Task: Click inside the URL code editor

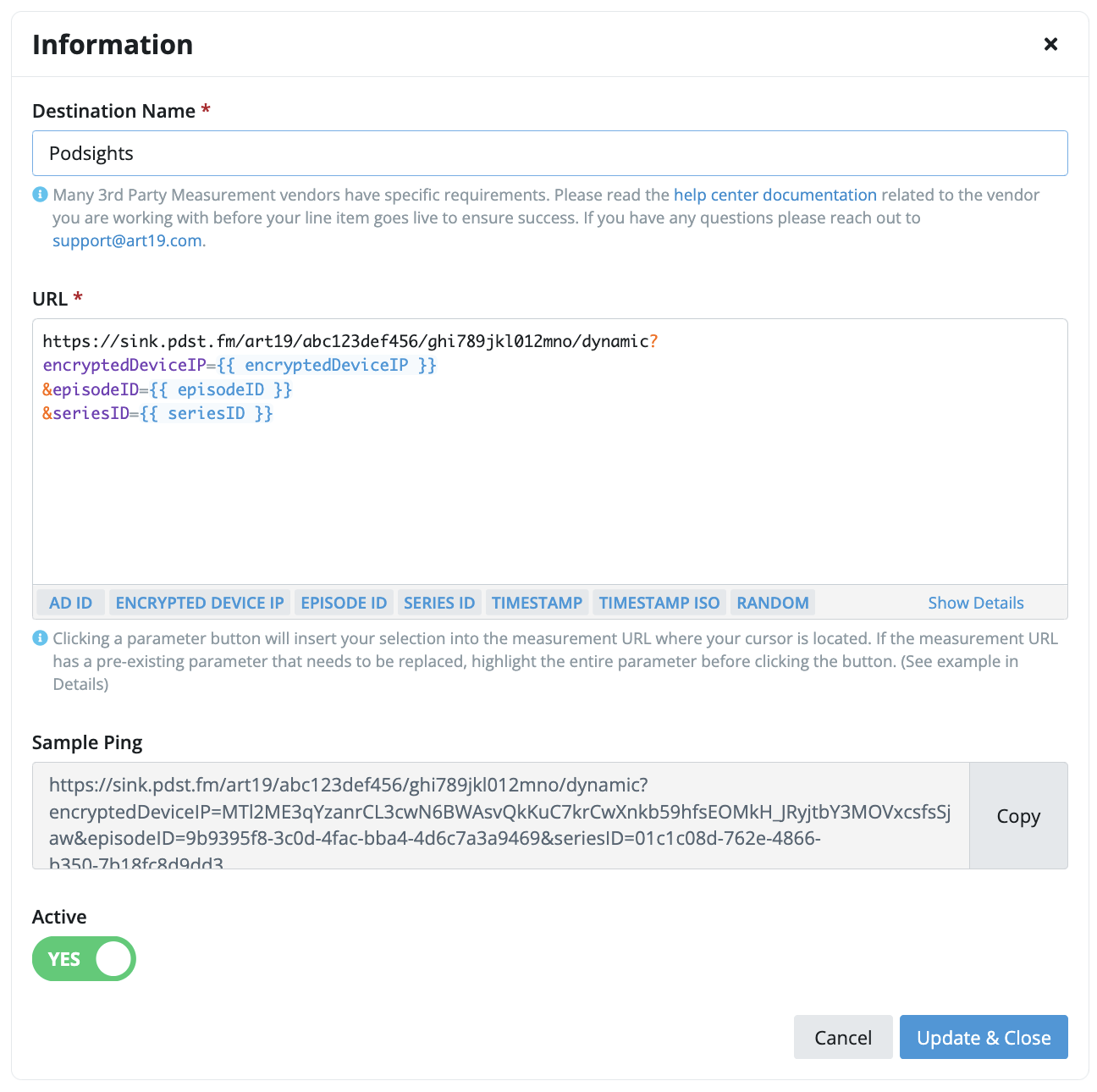Action: click(x=550, y=451)
